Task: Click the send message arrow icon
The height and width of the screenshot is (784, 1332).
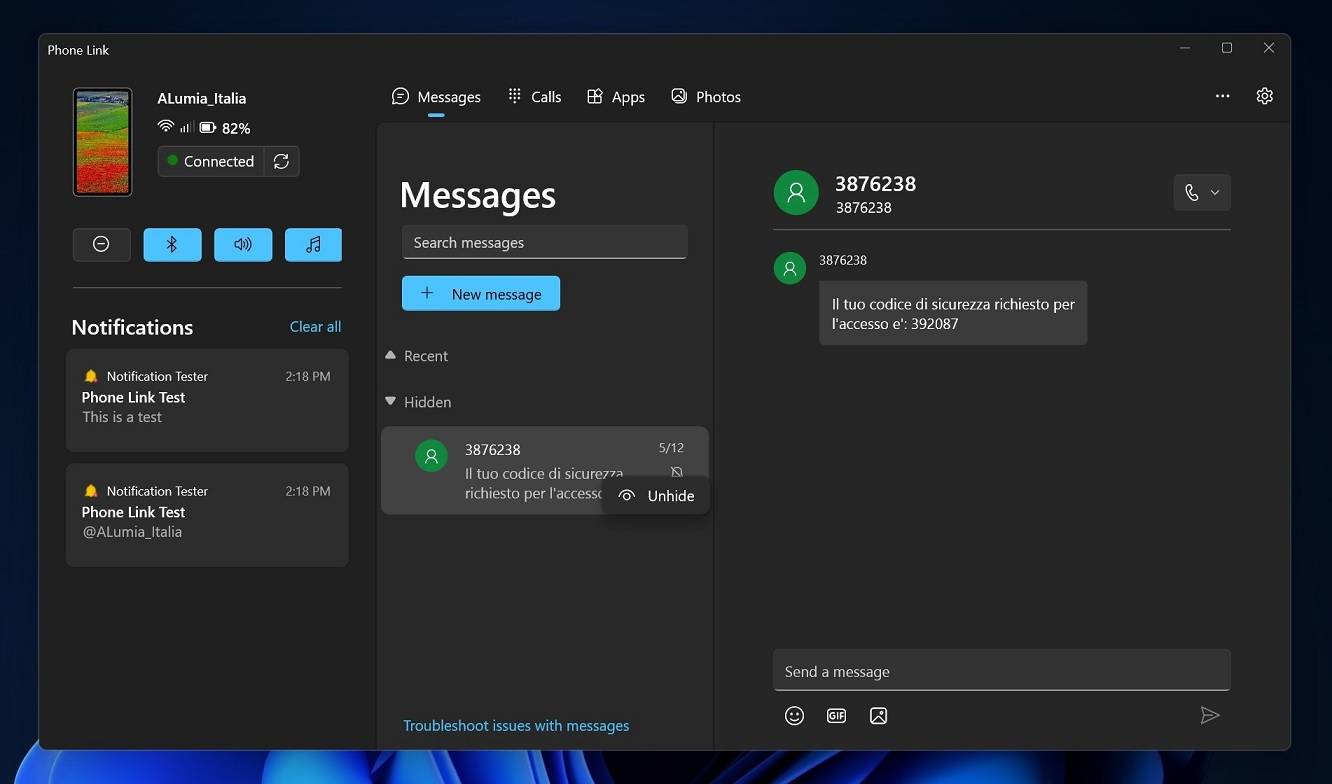Action: point(1210,715)
